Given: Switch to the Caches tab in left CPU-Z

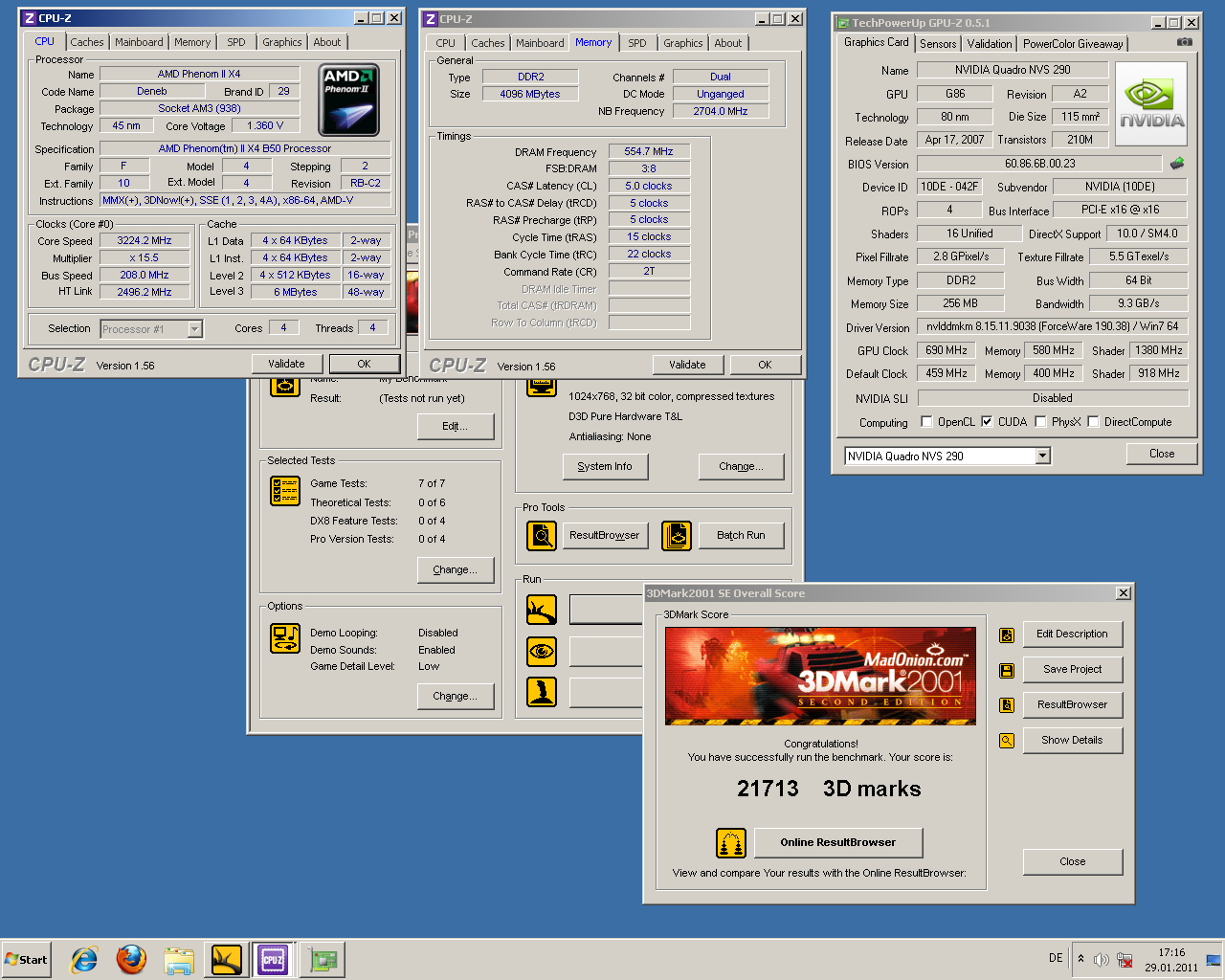Looking at the screenshot, I should point(87,42).
